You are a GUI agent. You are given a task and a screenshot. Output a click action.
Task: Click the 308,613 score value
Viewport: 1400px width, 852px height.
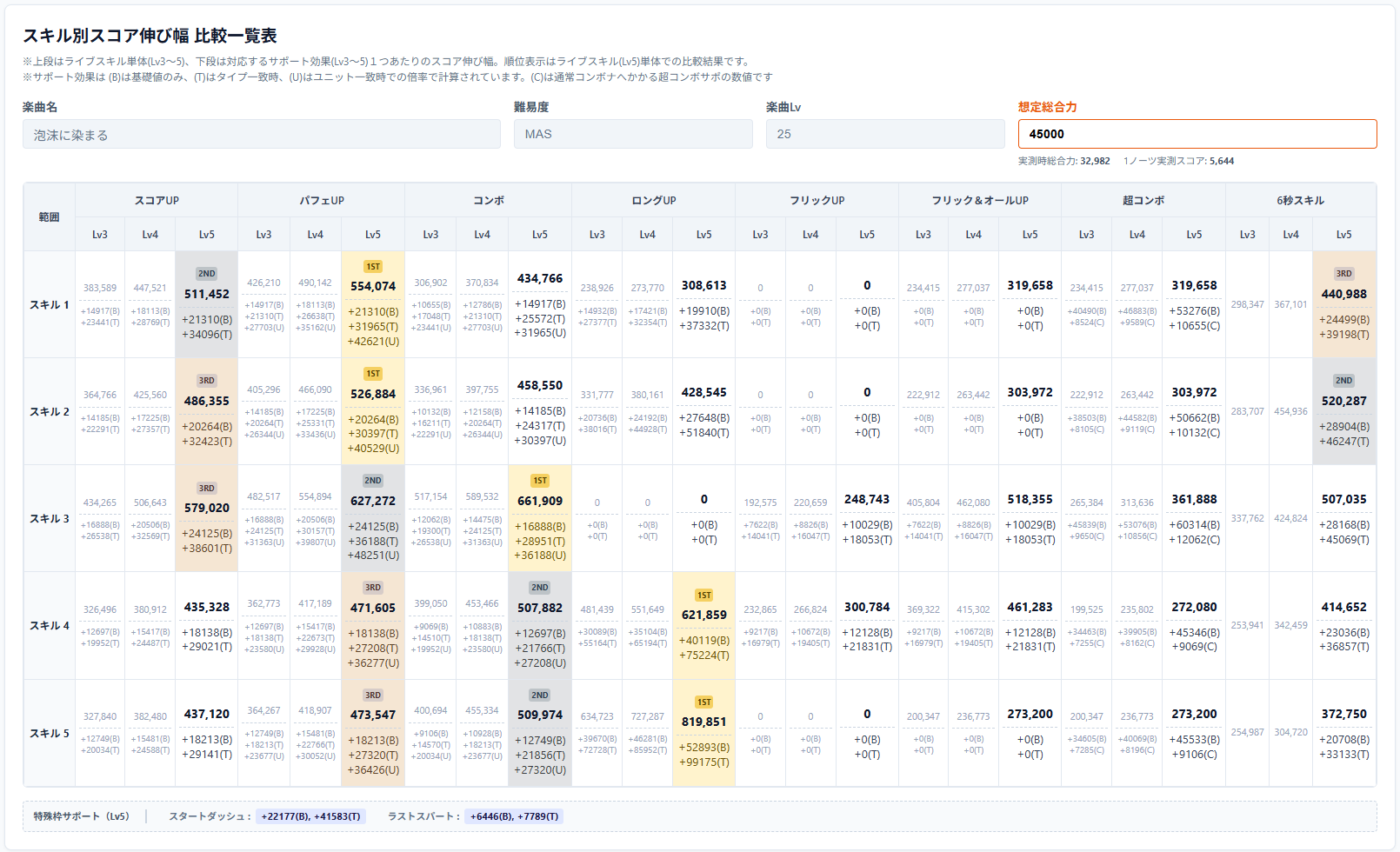pos(704,285)
